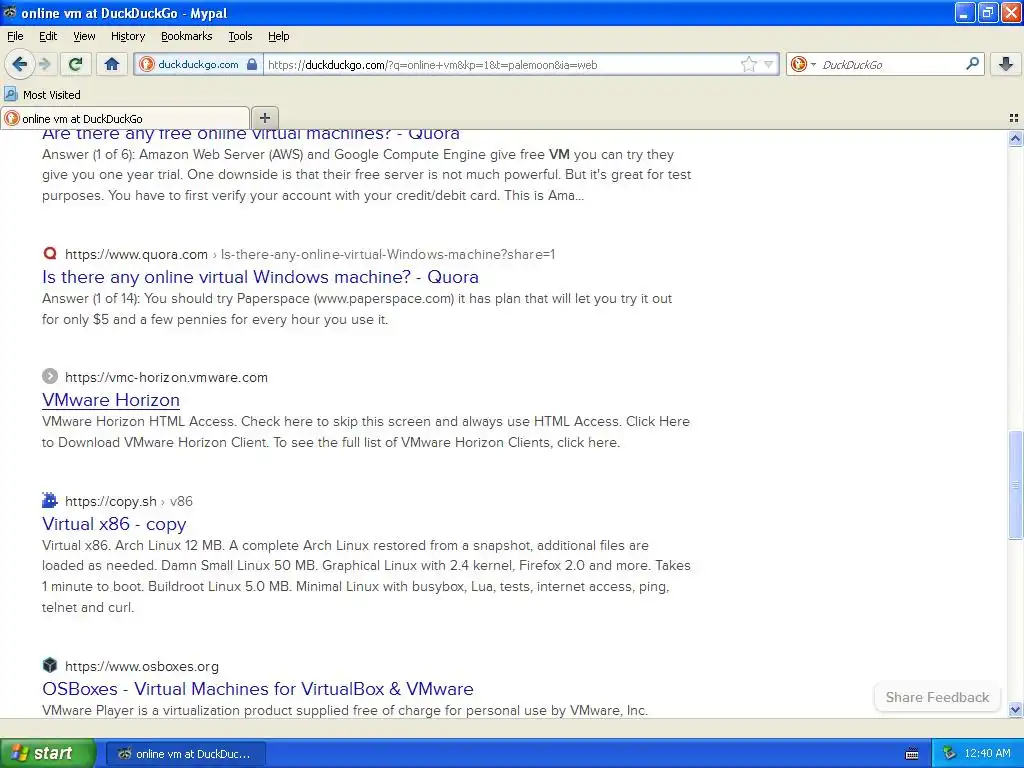1024x768 pixels.
Task: Open the Help menu
Action: [278, 36]
